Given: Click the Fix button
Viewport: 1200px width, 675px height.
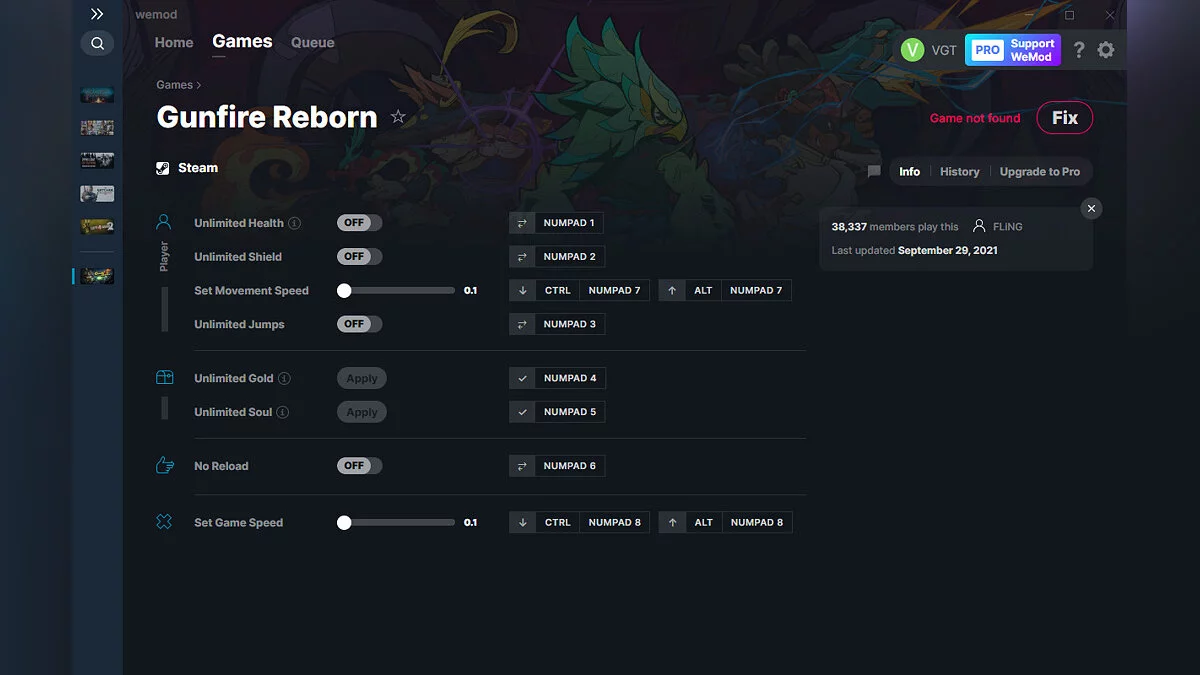Looking at the screenshot, I should pyautogui.click(x=1065, y=118).
